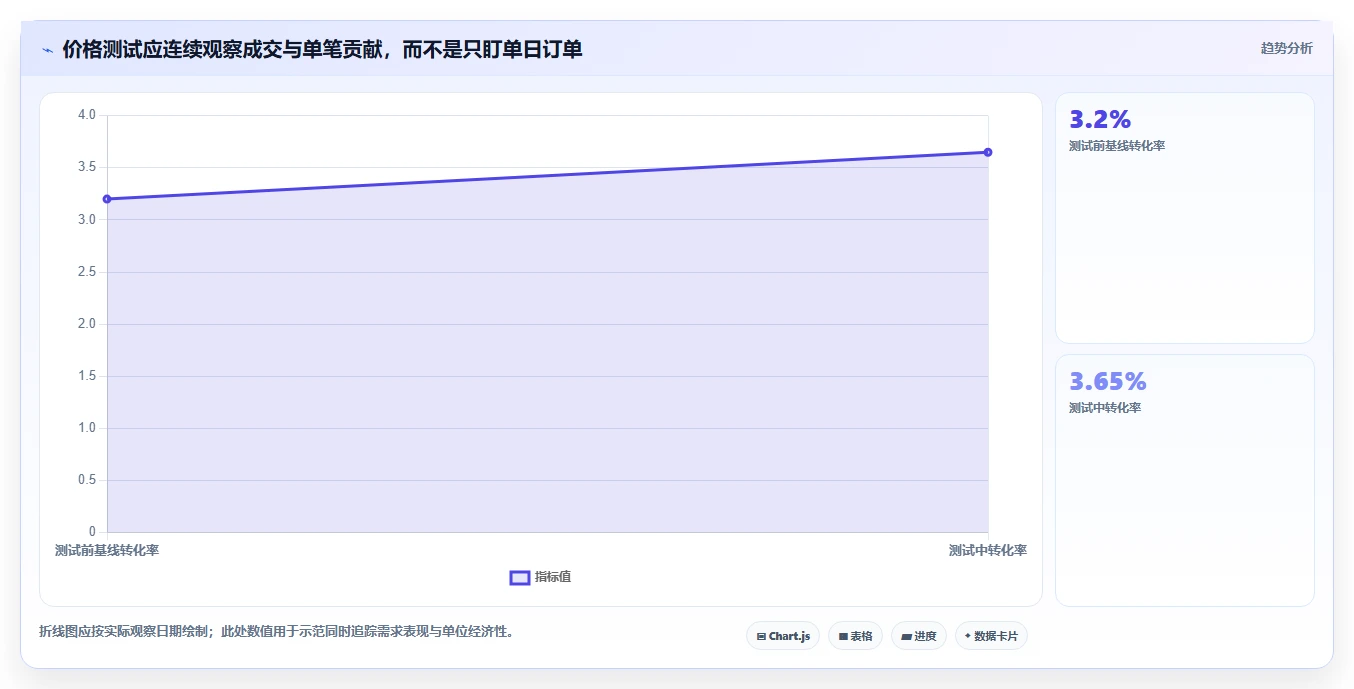Click the Chart.js tag

coord(783,636)
